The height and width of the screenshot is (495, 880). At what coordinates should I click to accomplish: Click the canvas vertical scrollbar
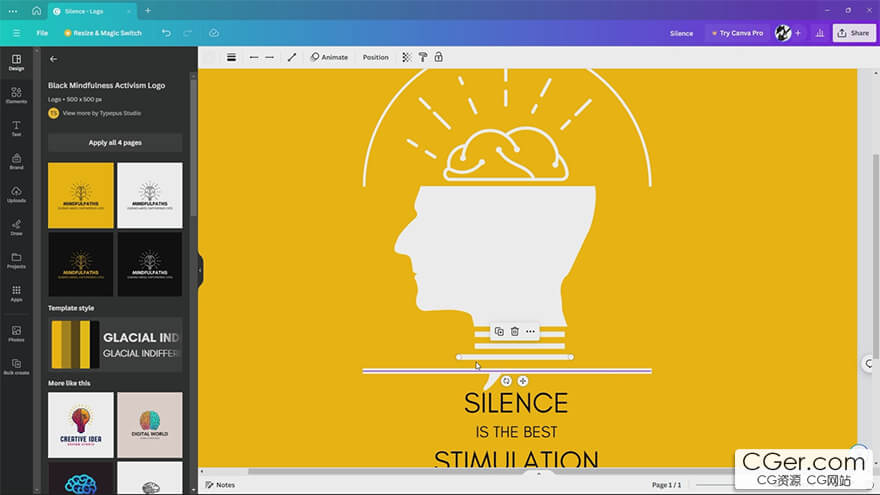[x=875, y=255]
